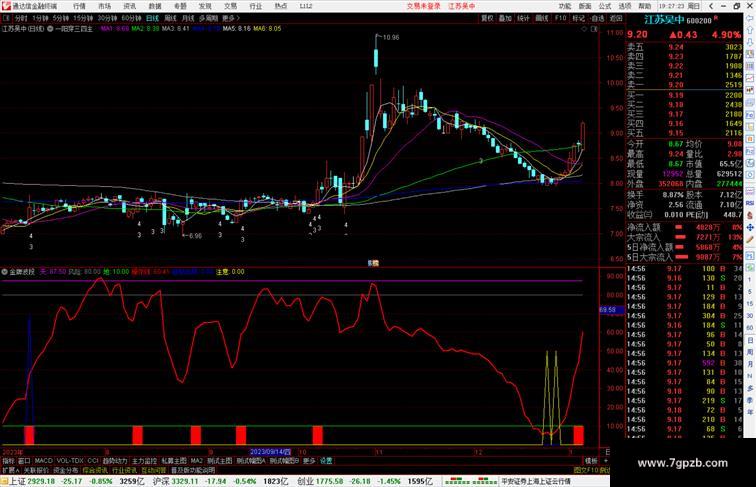Click the 江苏吴中 stock name header
The width and height of the screenshot is (756, 487).
(664, 20)
